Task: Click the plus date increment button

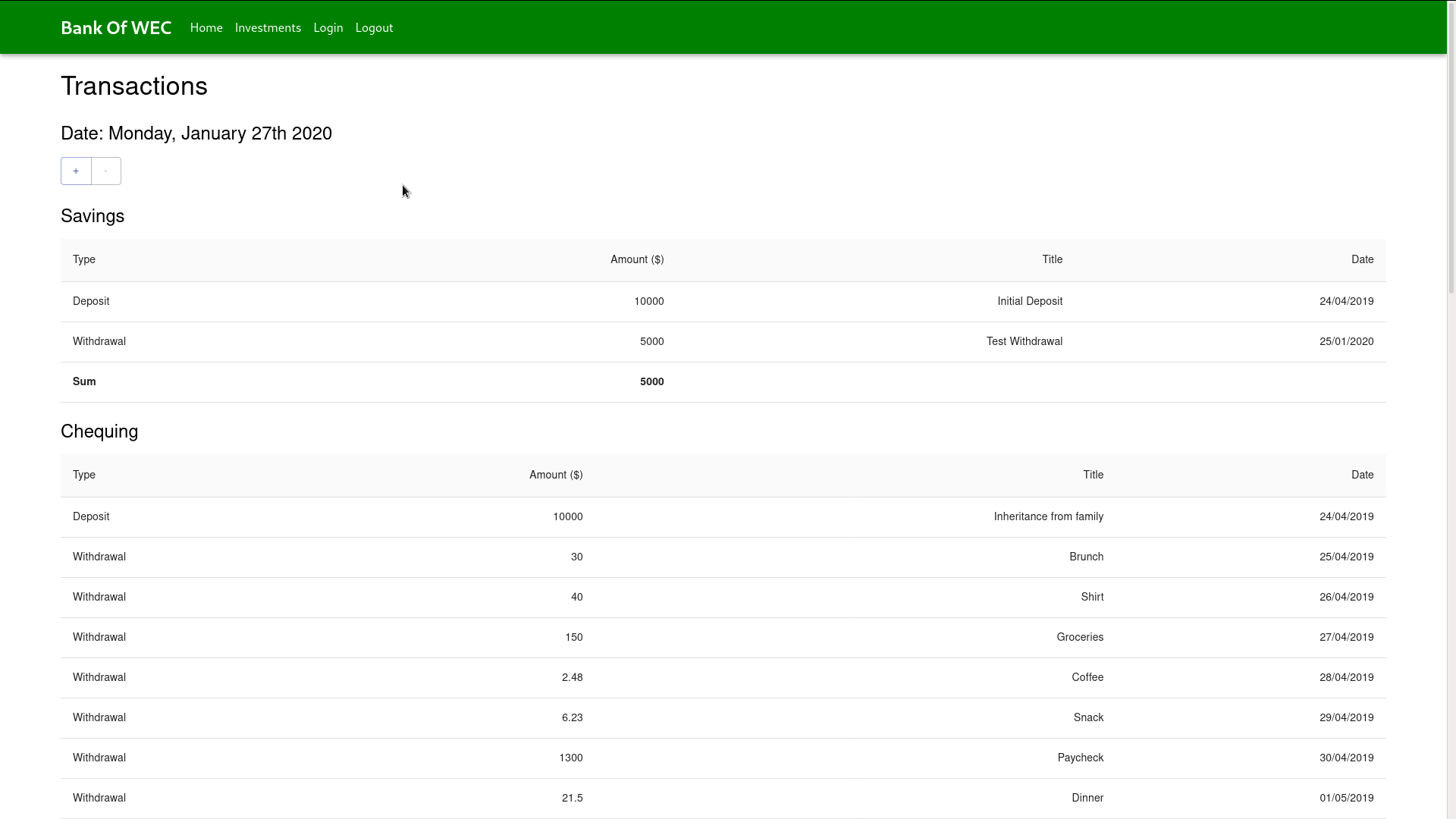Action: [x=76, y=171]
